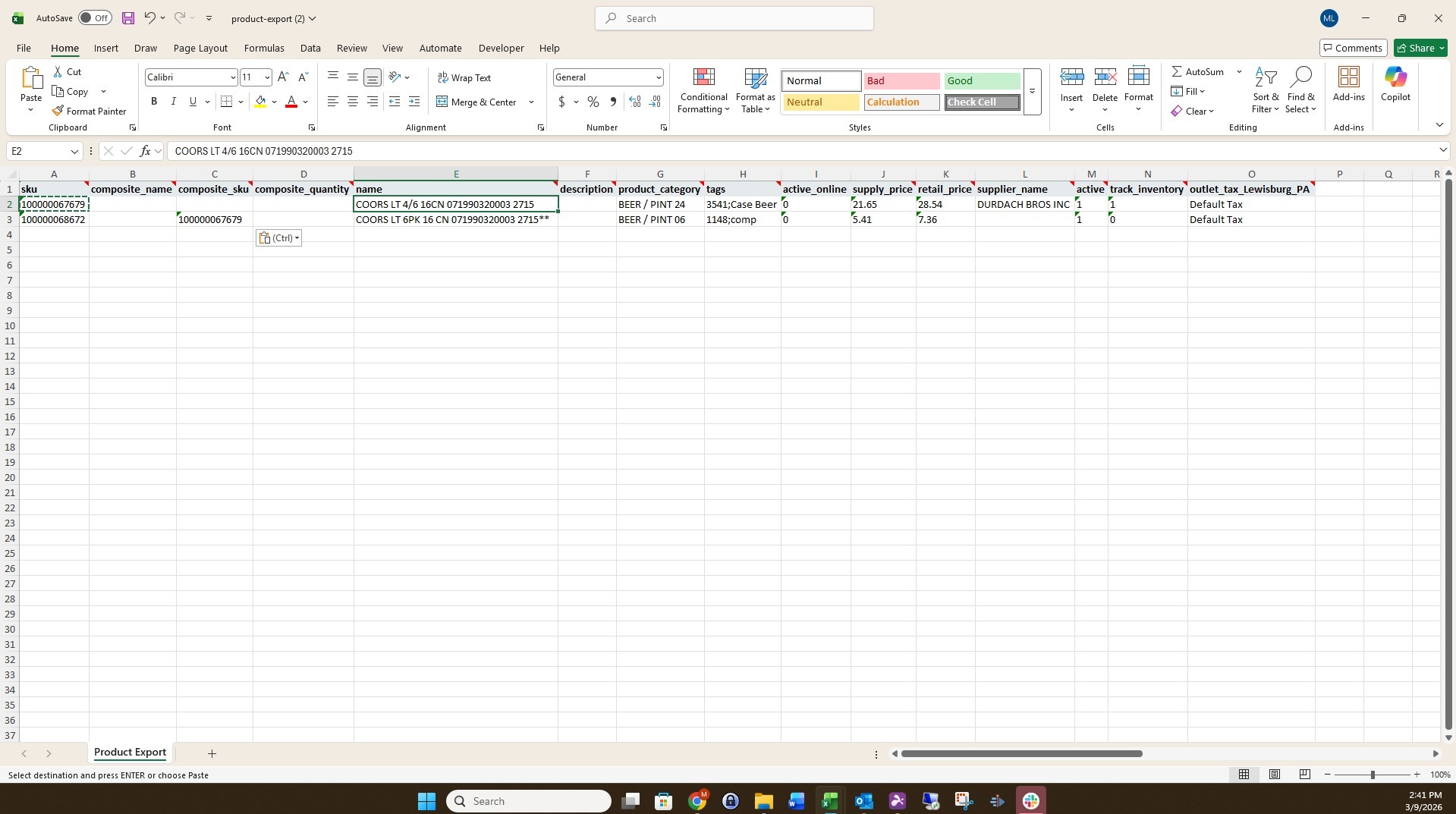
Task: Adjust the zoom slider handle
Action: (x=1372, y=775)
